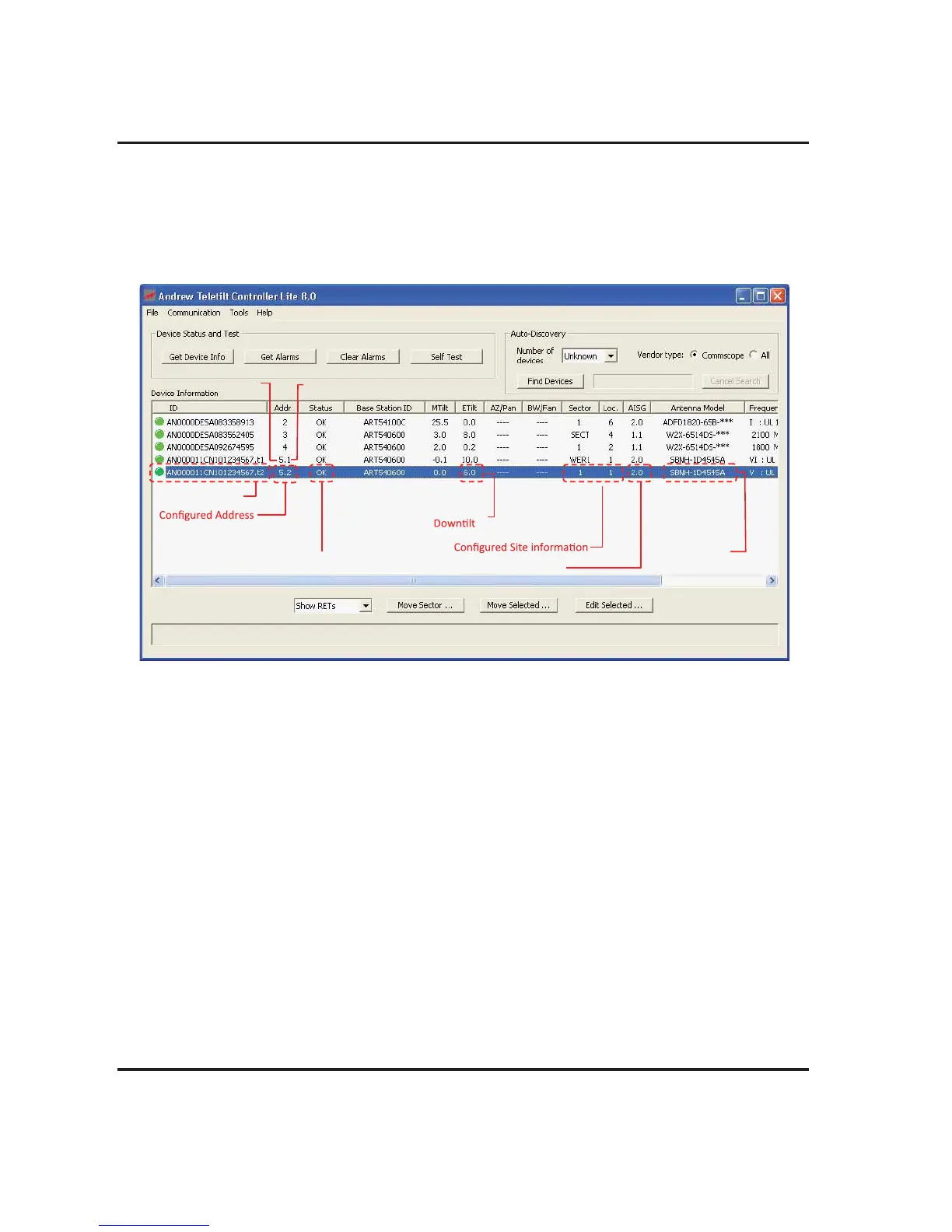Click the Get Alarms button
The width and height of the screenshot is (952, 1232).
pyautogui.click(x=280, y=357)
